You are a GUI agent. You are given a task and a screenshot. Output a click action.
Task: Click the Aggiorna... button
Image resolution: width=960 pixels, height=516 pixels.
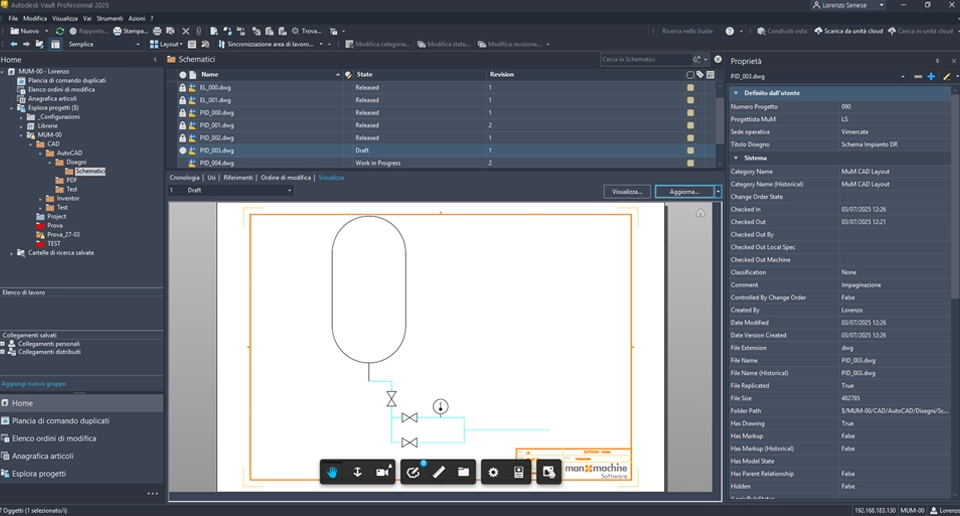click(x=684, y=192)
